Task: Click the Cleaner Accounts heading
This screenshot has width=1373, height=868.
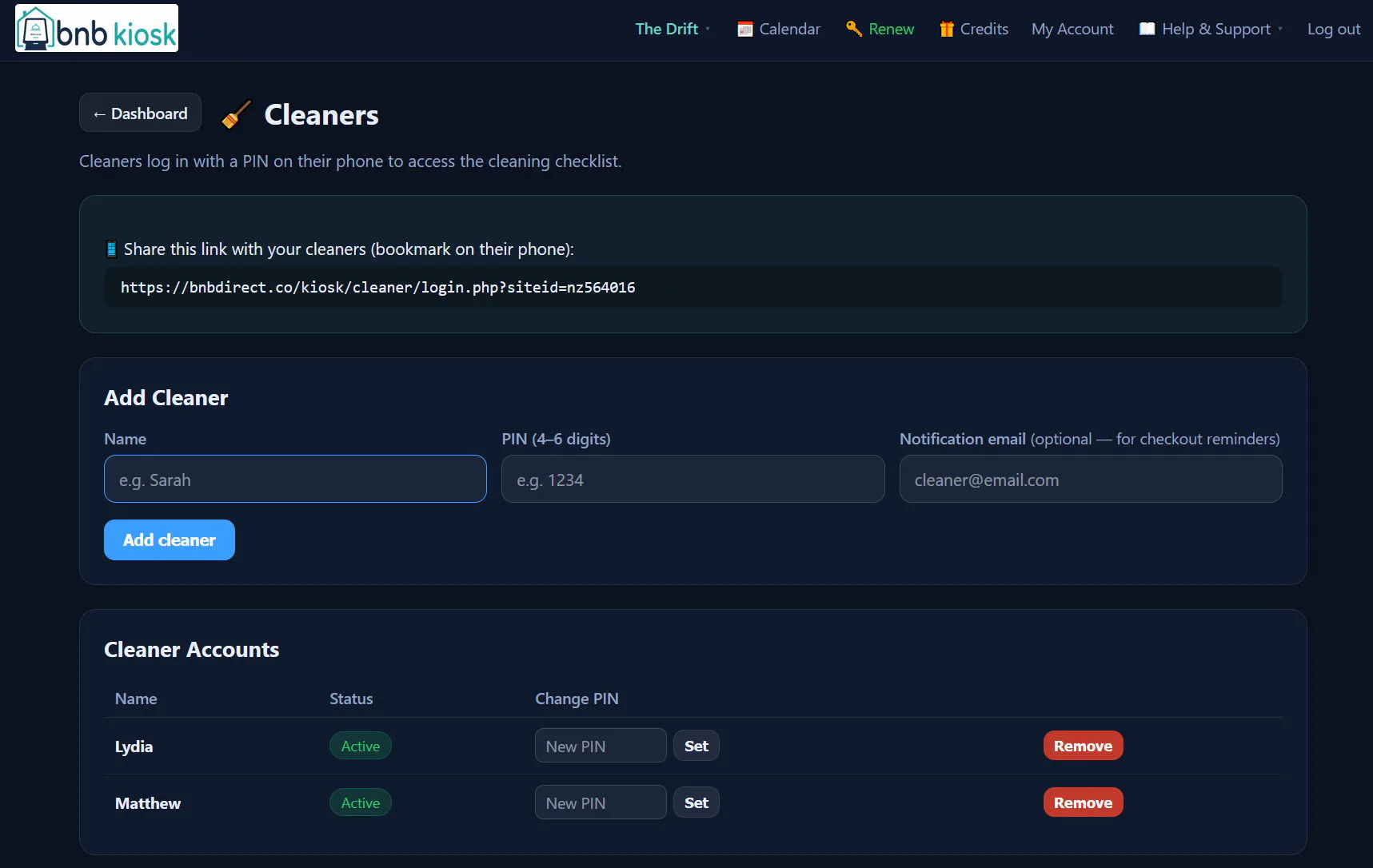Action: coord(192,650)
